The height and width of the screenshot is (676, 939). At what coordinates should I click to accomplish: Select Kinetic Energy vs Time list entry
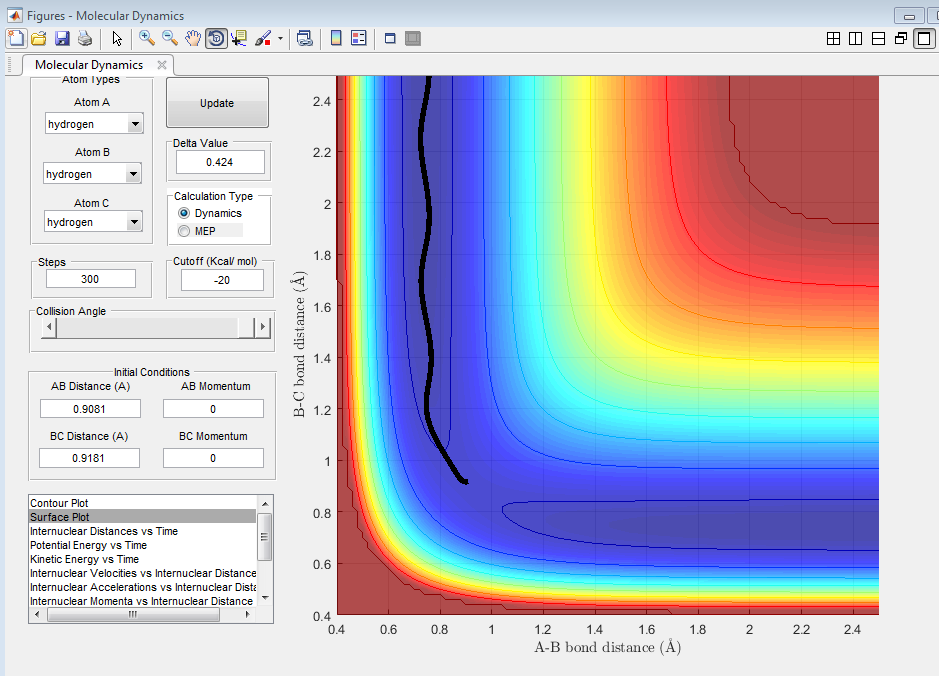tap(85, 559)
